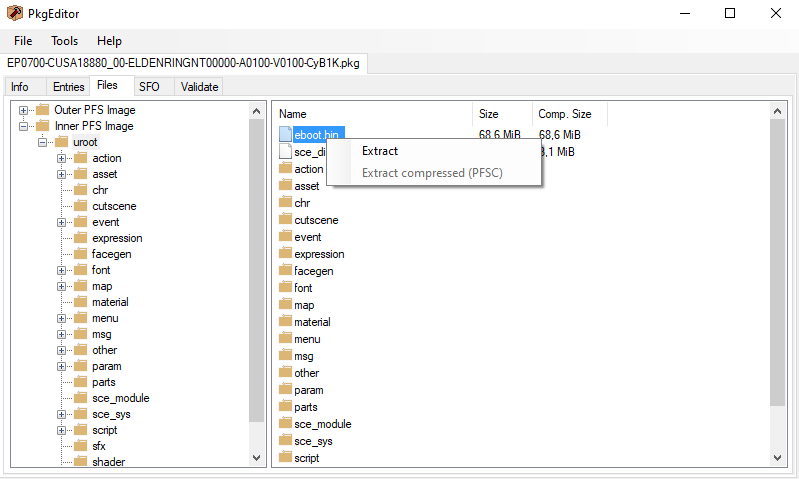
Task: Click the cutscene folder icon in file list
Action: (285, 219)
